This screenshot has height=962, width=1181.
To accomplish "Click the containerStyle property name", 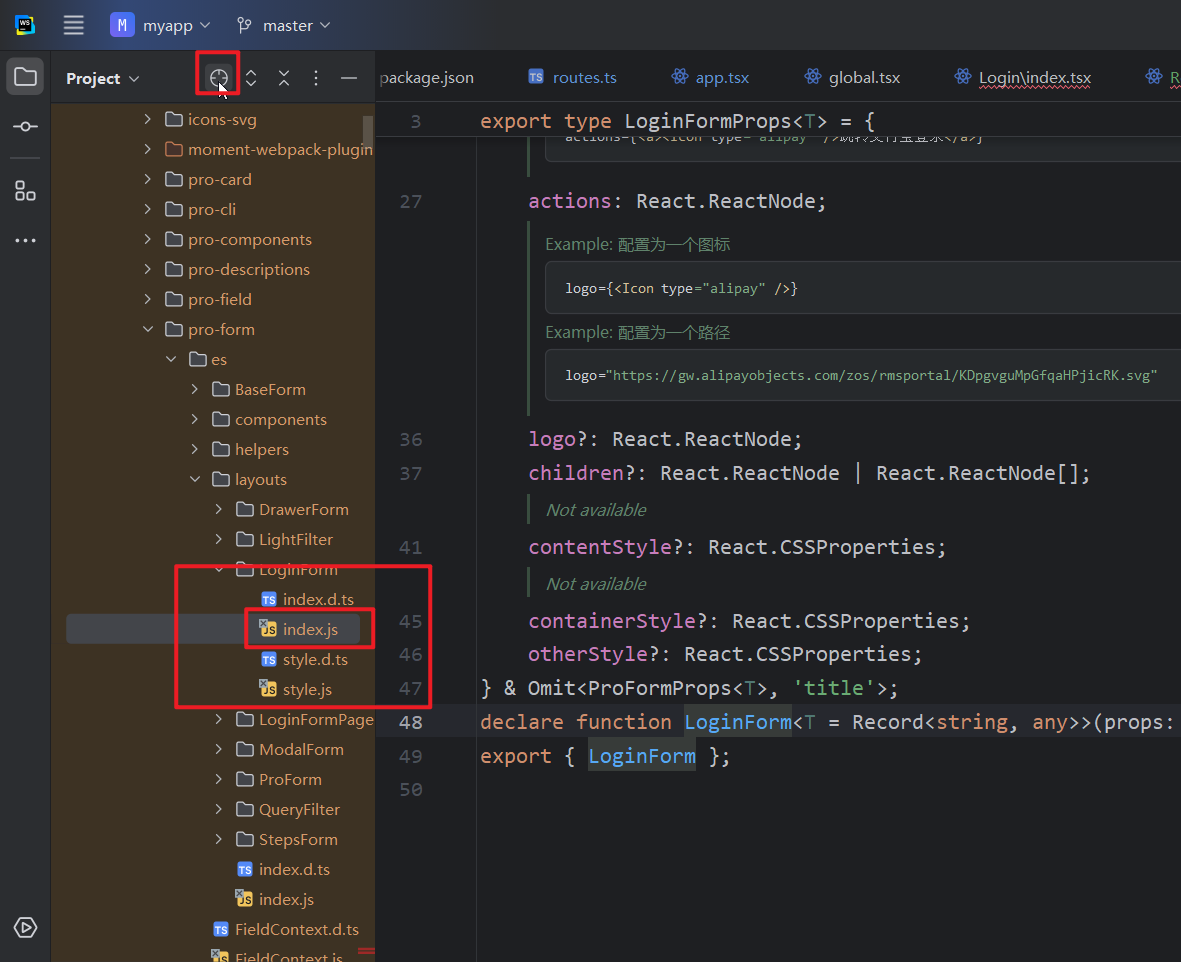I will (x=612, y=620).
